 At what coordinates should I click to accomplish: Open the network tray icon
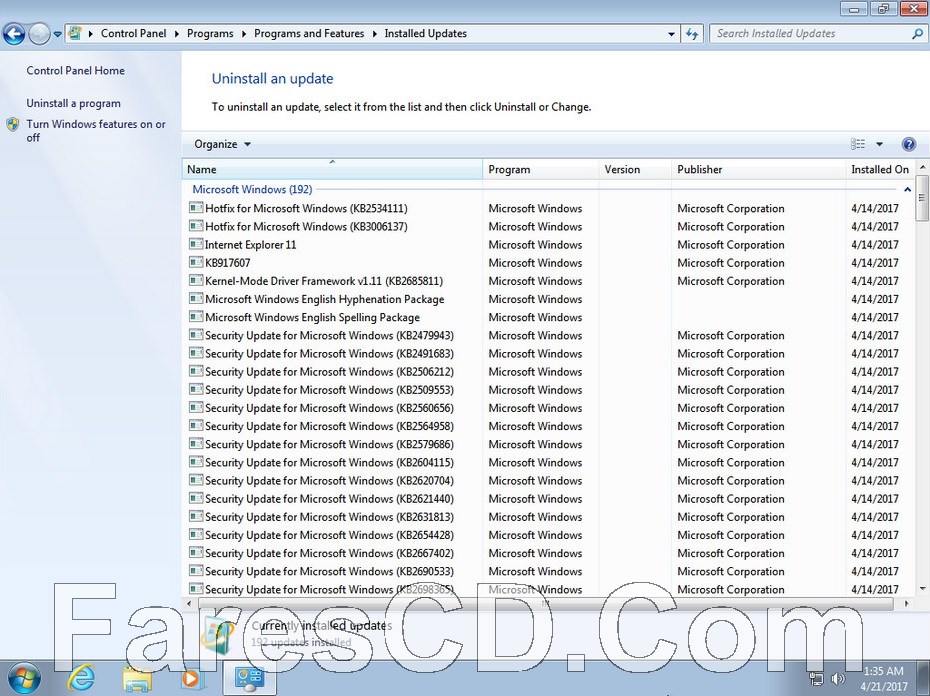816,679
